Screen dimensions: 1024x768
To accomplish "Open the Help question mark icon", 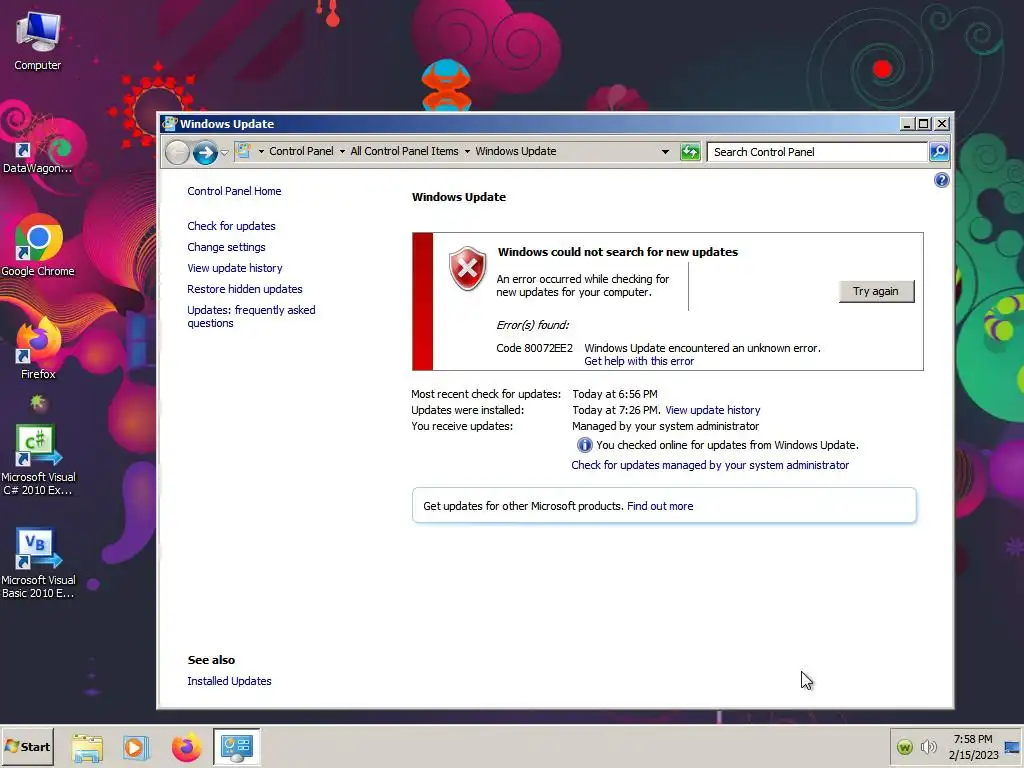I will tap(941, 180).
